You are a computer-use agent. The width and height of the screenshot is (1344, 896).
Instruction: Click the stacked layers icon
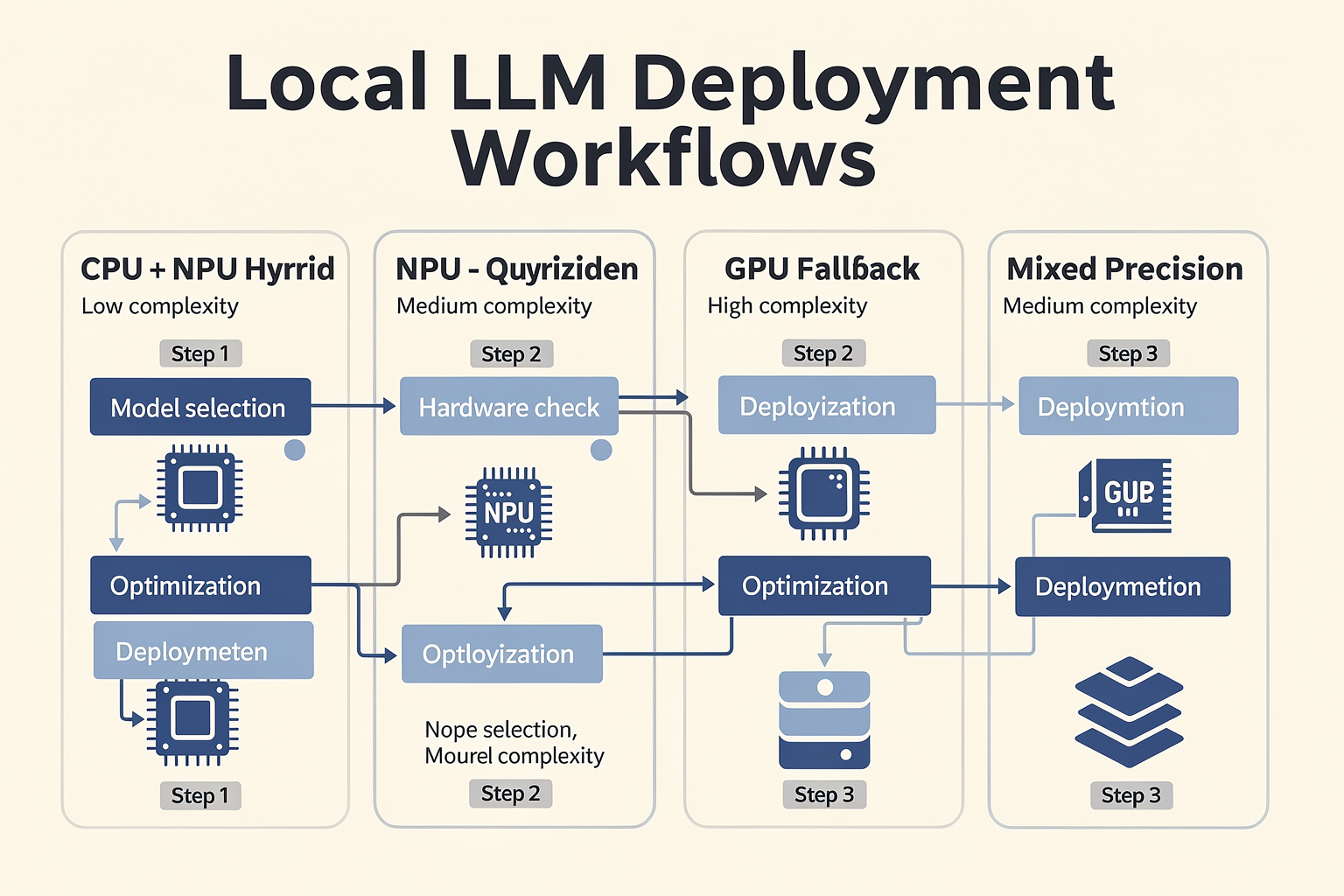(1129, 712)
